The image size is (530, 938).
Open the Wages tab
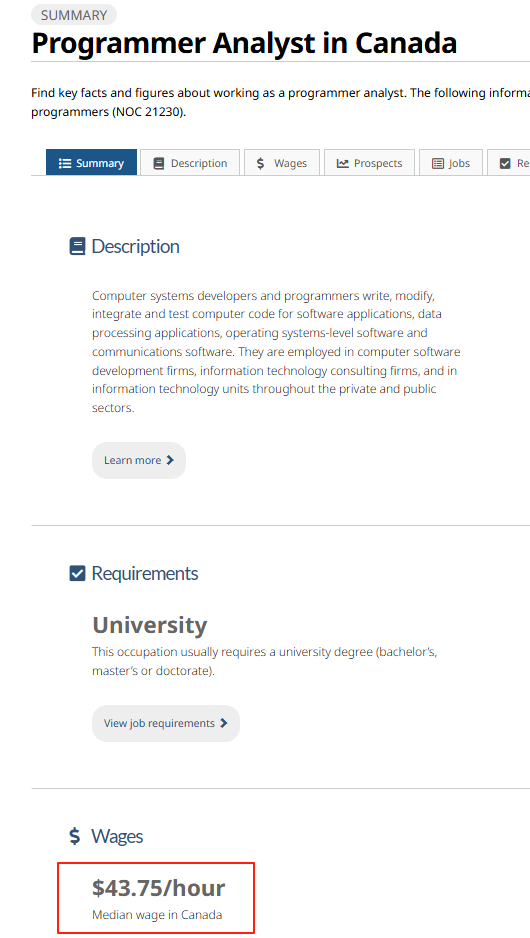pyautogui.click(x=282, y=163)
